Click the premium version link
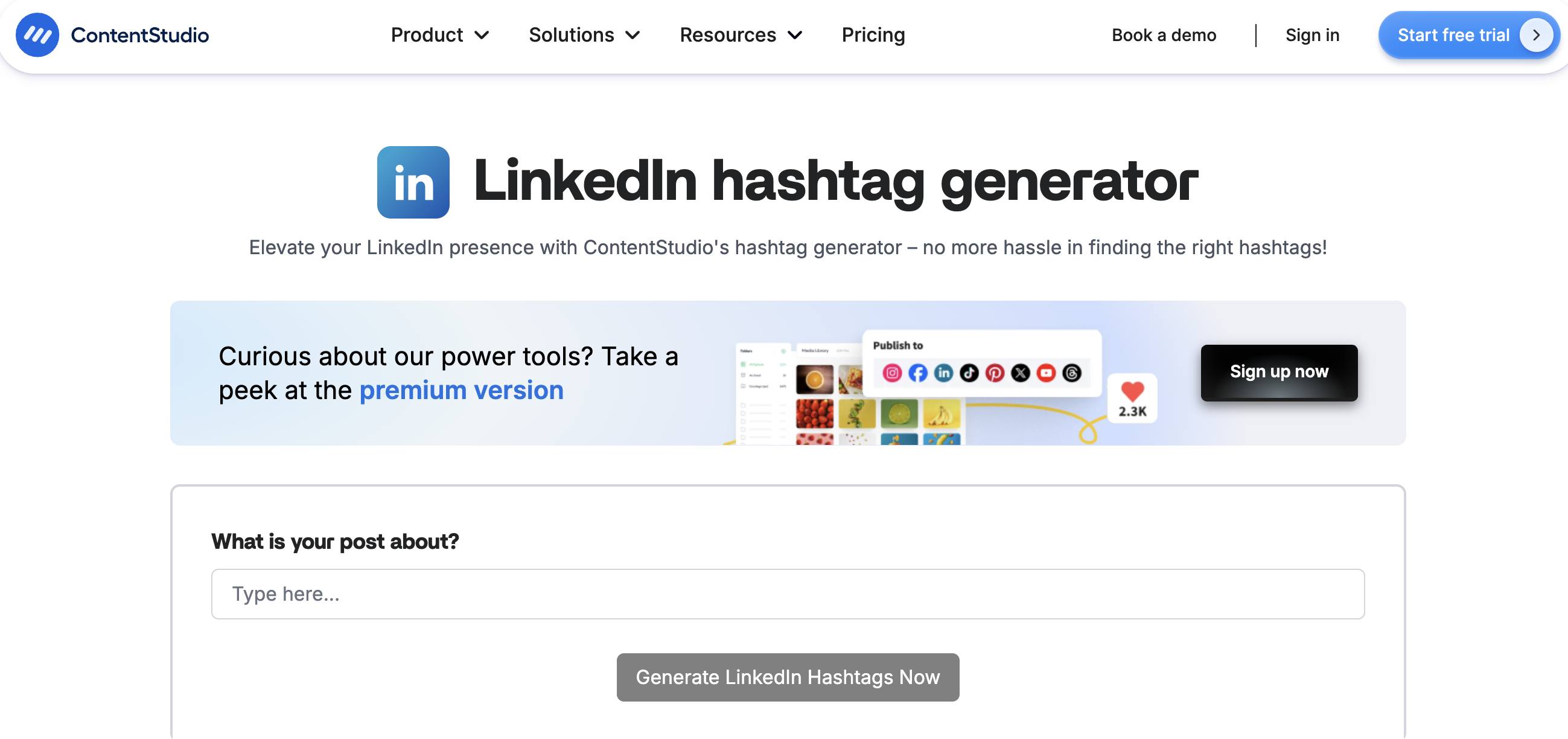This screenshot has width=1568, height=739. (x=461, y=390)
